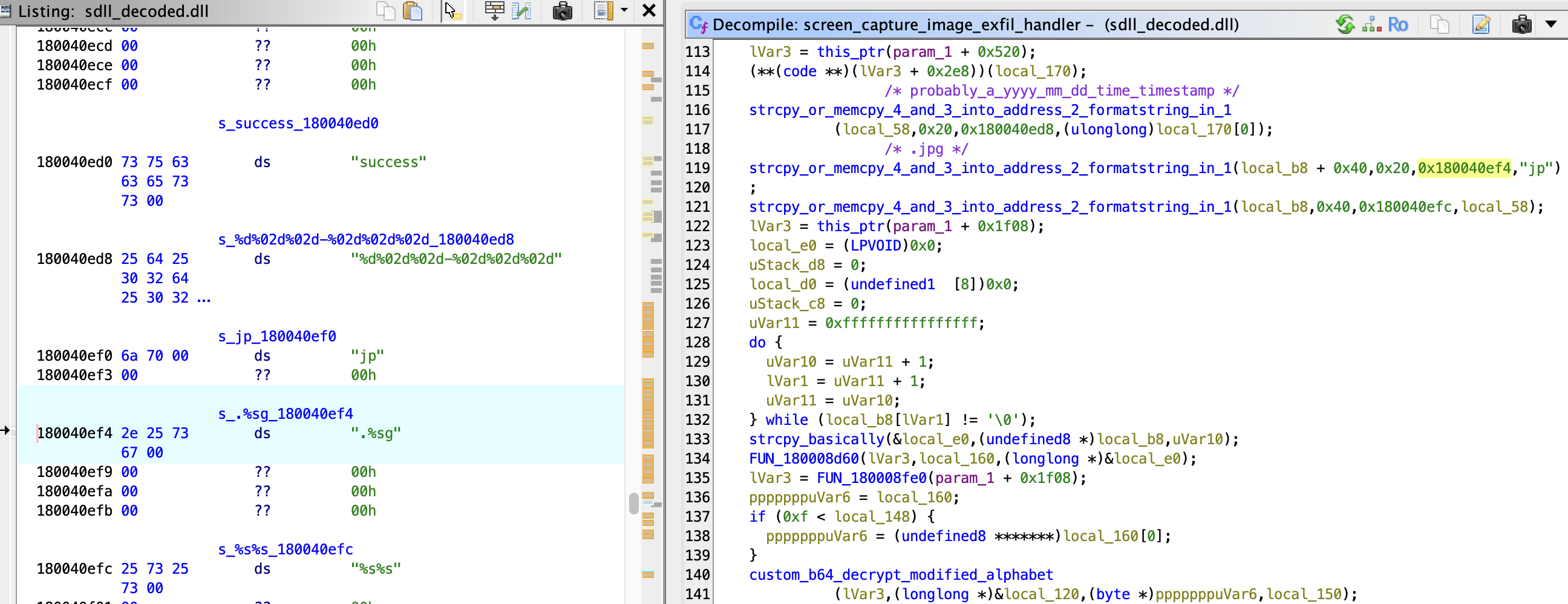Copy decompiler text using Decompile copy icon
Screen dimensions: 1568x604
point(1440,24)
